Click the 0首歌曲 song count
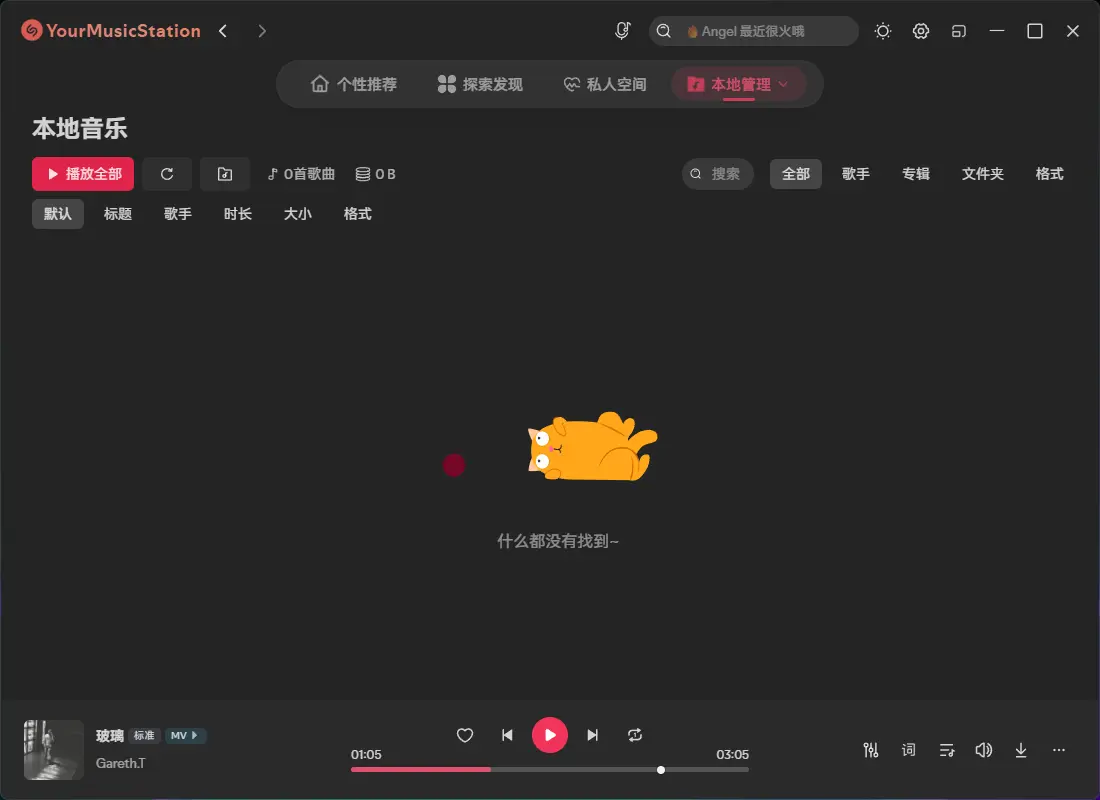This screenshot has height=800, width=1100. (x=301, y=174)
